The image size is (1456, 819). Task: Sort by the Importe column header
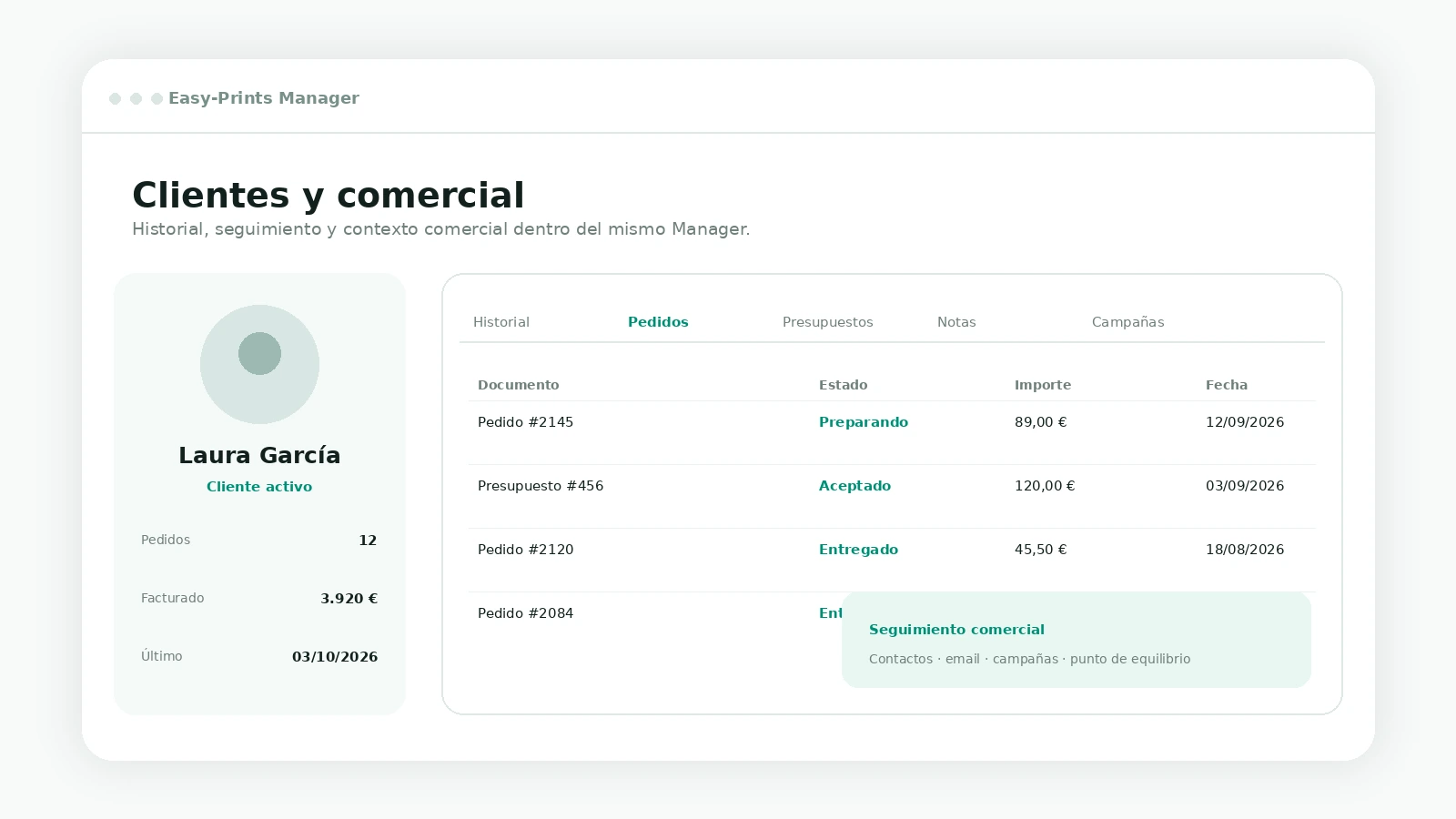click(x=1043, y=385)
